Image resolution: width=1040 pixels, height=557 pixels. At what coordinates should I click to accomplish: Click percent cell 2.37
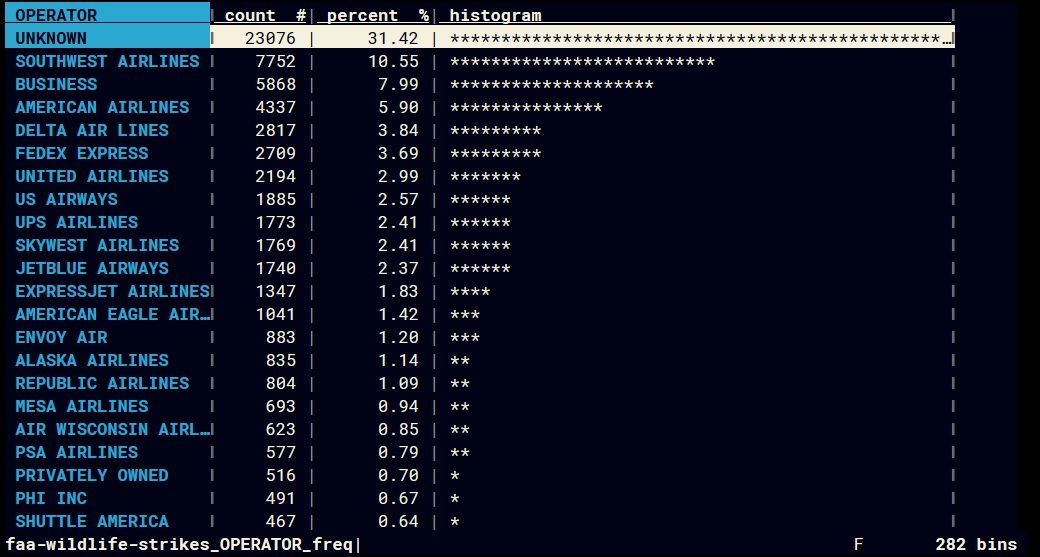tap(399, 268)
